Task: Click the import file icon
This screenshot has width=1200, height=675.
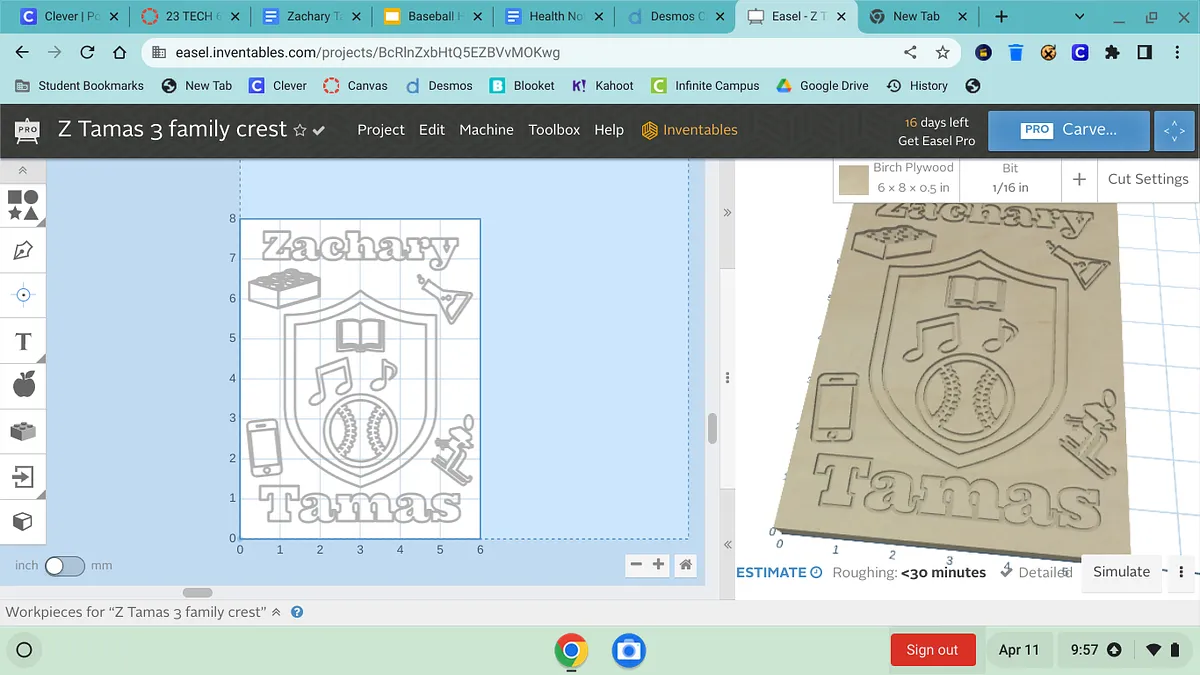Action: [x=23, y=477]
